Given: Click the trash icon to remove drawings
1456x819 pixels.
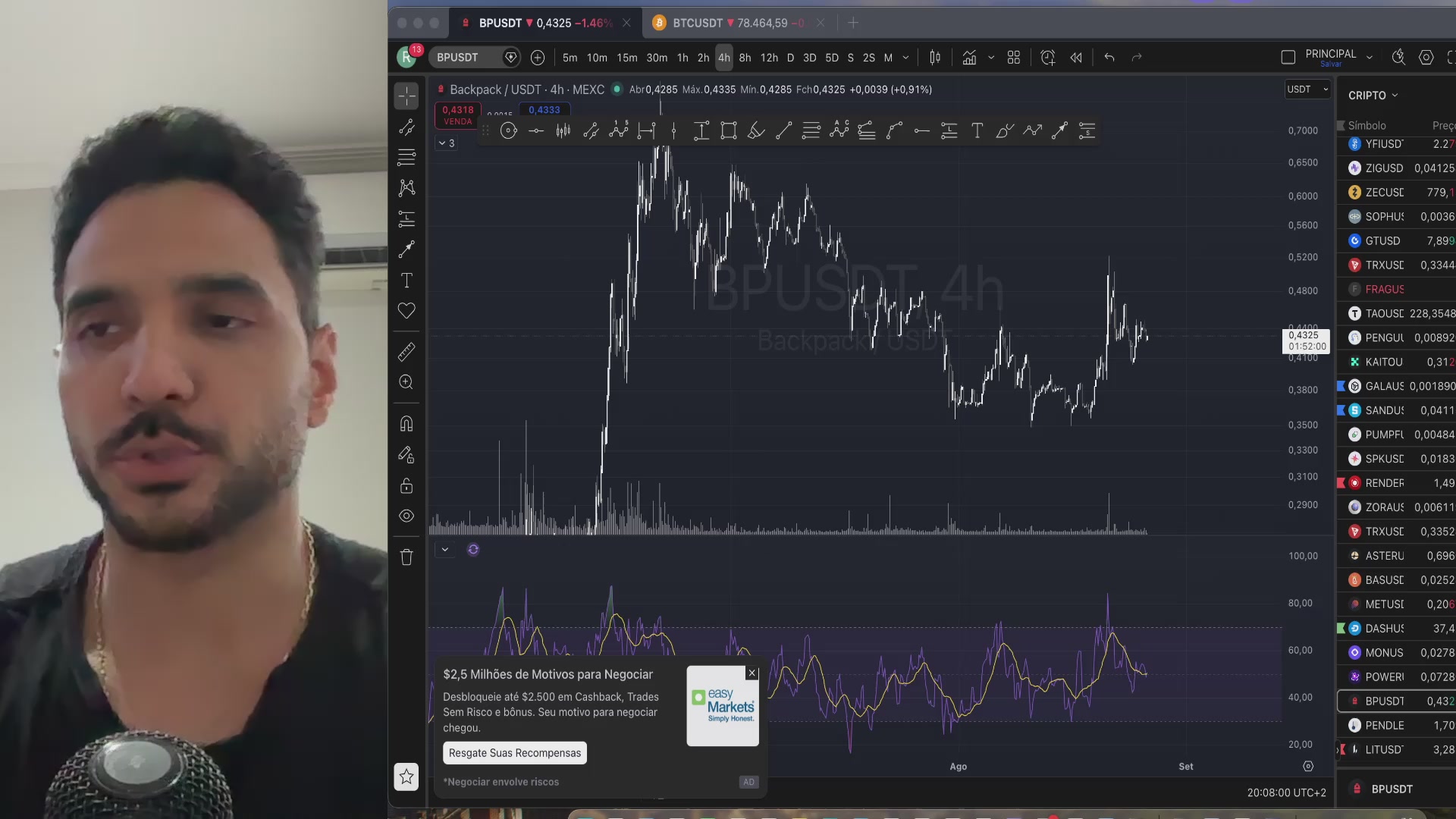Looking at the screenshot, I should [406, 557].
